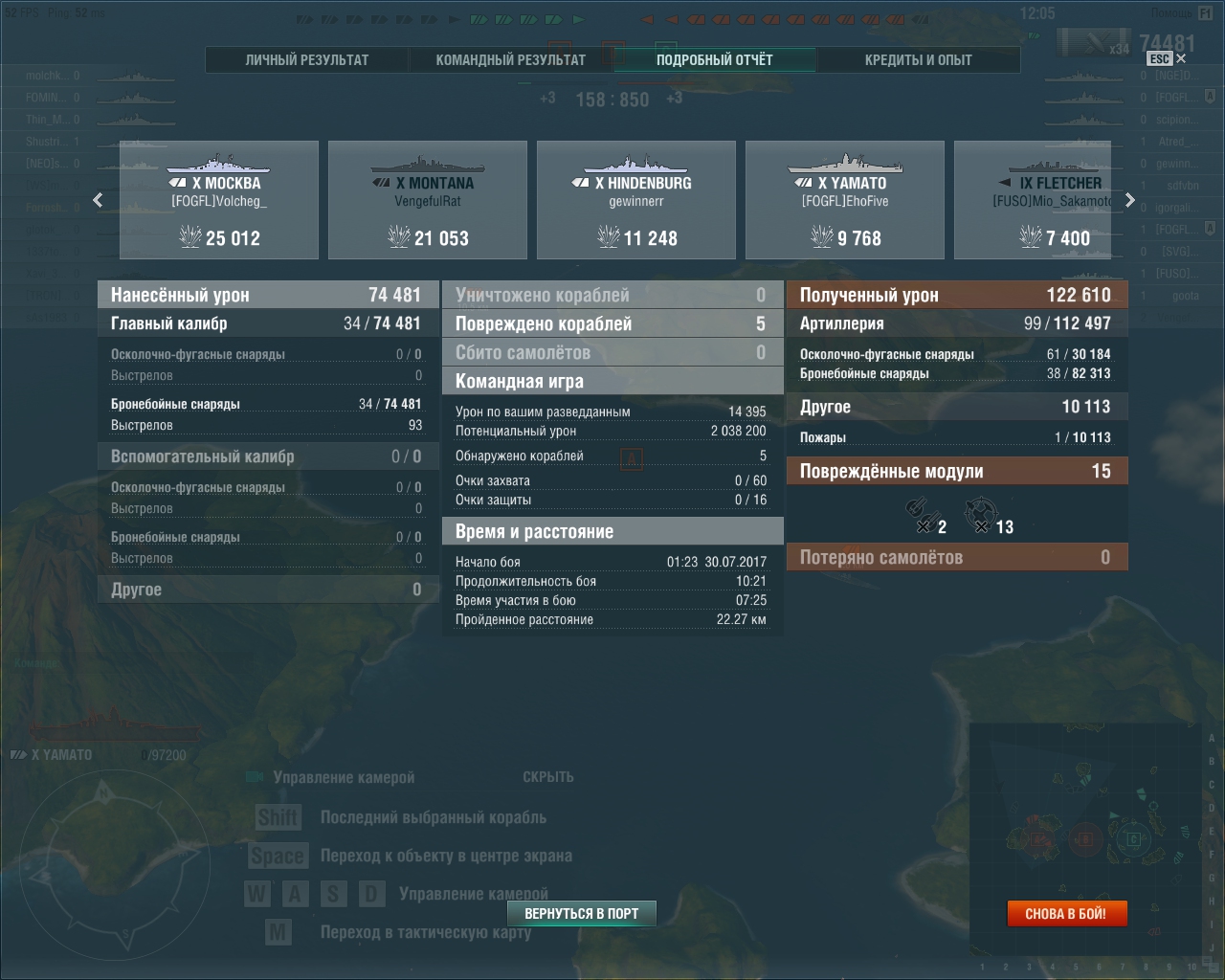Click Командная игра header
Image resolution: width=1225 pixels, height=980 pixels.
point(612,381)
